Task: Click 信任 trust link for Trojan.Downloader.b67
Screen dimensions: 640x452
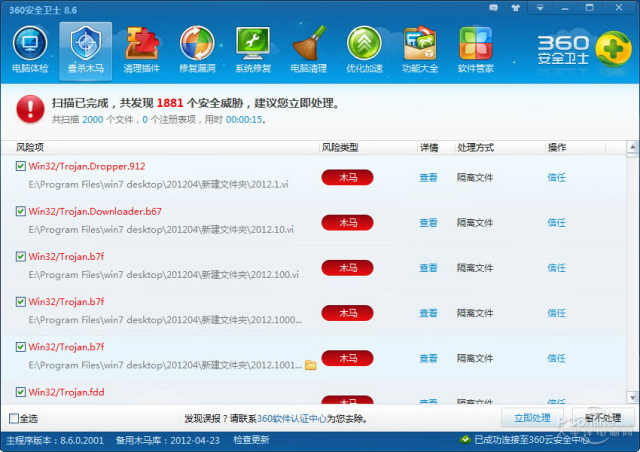Action: (557, 223)
